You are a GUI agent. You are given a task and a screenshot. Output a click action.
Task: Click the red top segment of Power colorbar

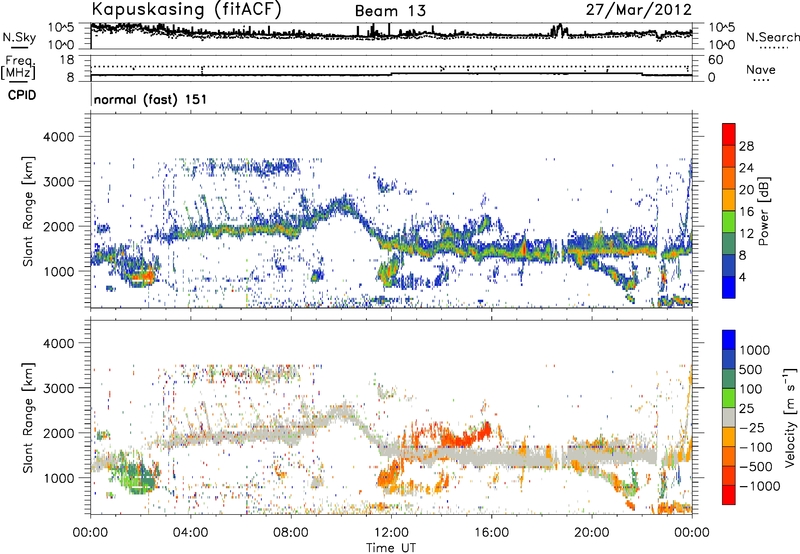(x=729, y=135)
